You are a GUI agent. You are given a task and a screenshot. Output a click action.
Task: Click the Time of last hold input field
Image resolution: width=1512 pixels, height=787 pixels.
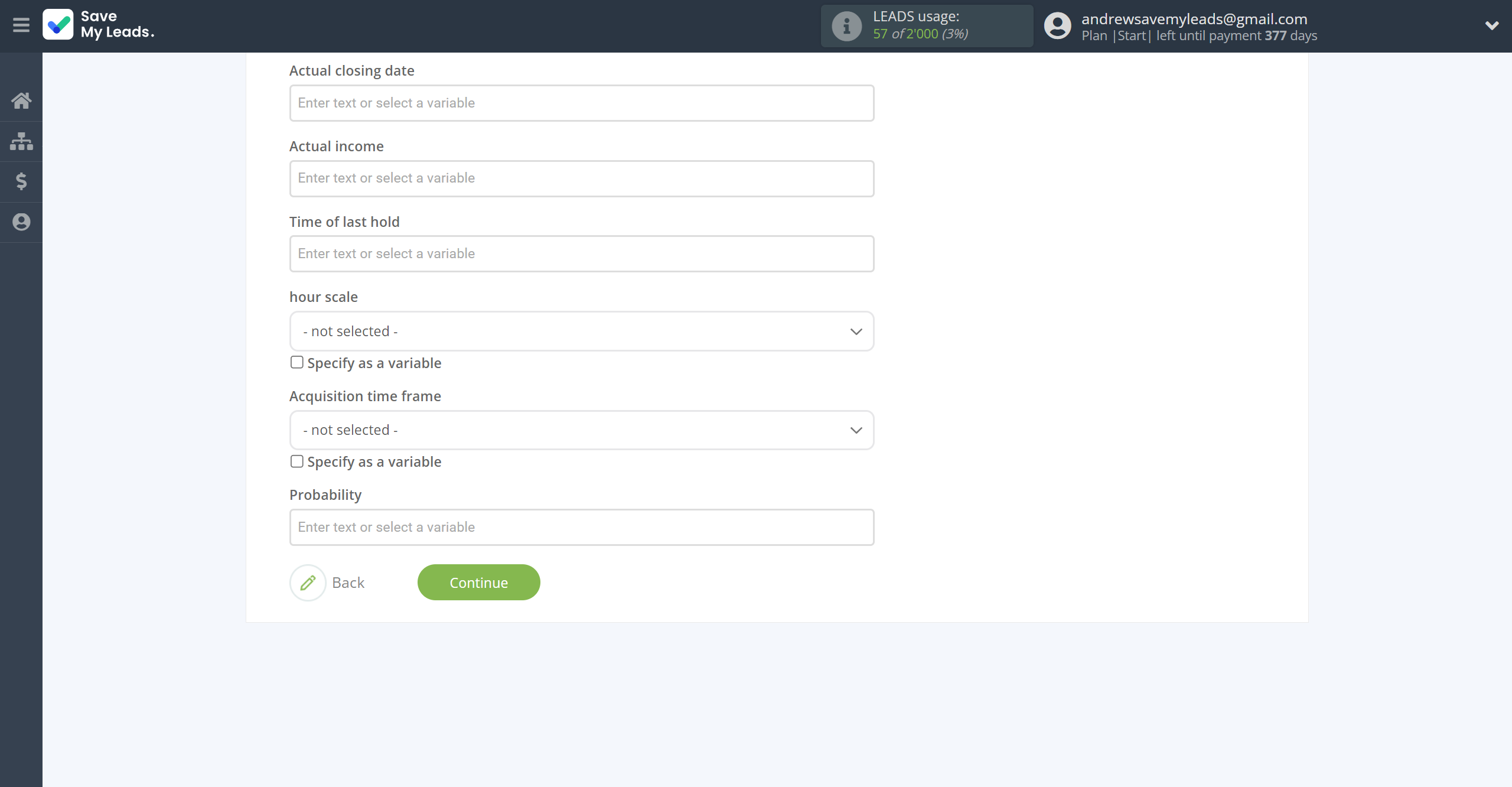pos(582,253)
